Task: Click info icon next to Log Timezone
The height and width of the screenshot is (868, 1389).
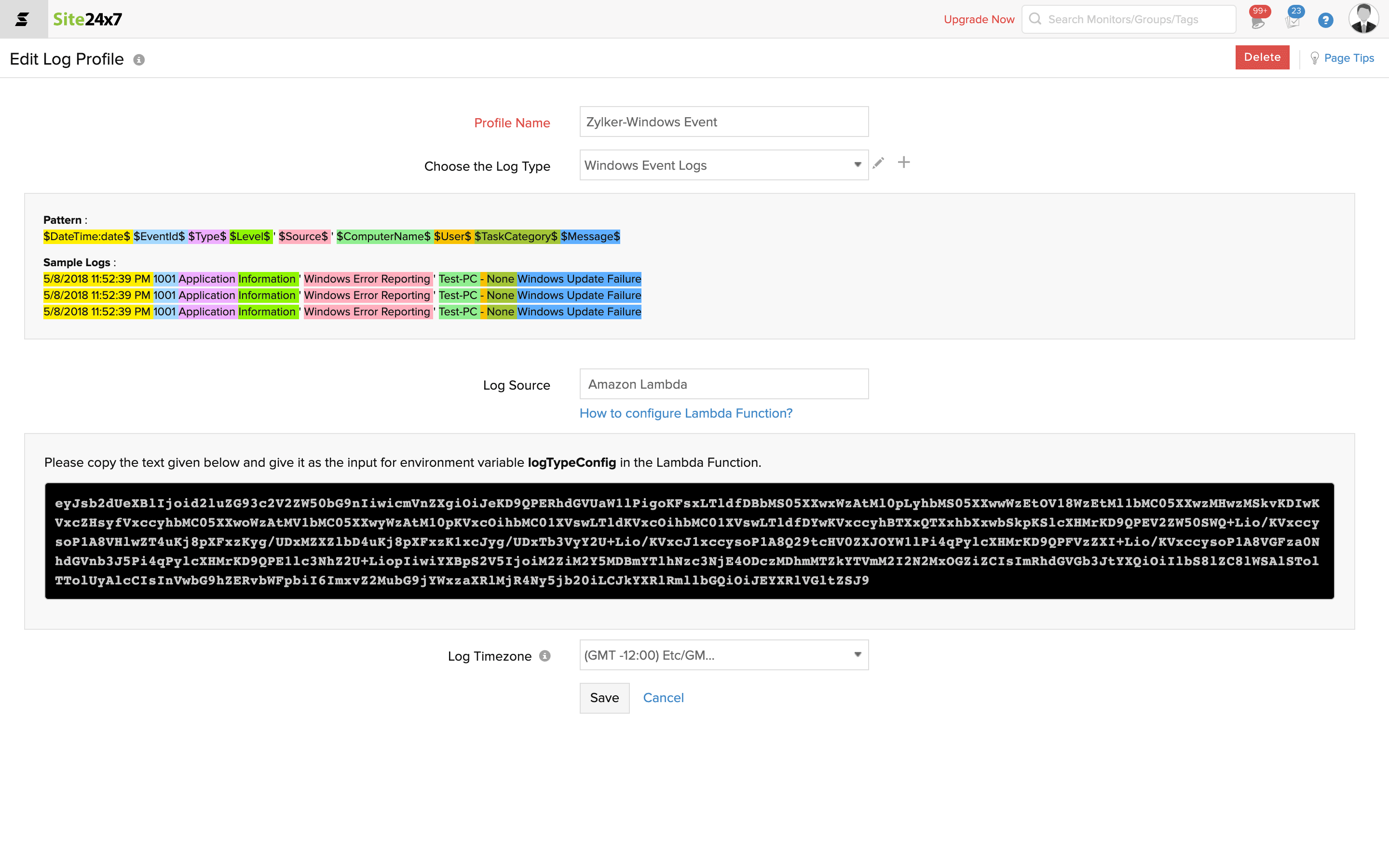Action: click(545, 656)
